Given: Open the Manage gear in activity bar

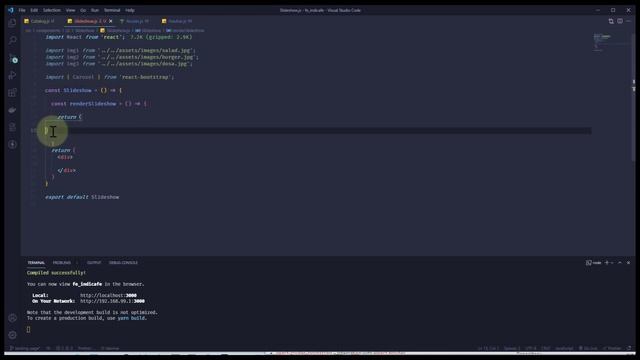Looking at the screenshot, I should [12, 335].
